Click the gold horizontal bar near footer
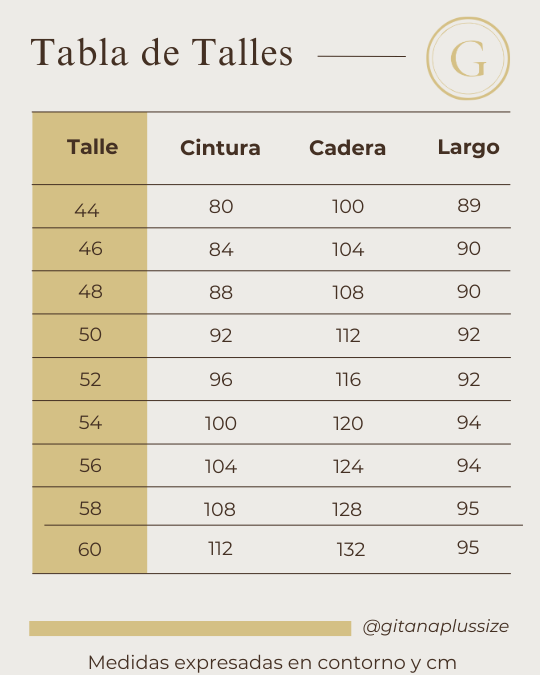Viewport: 540px width, 675px height. [190, 629]
